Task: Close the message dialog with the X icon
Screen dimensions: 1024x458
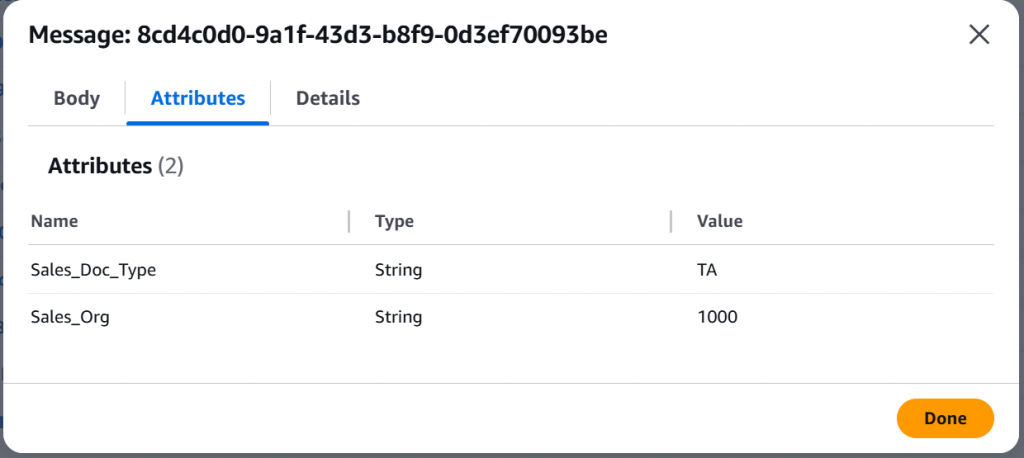Action: (x=979, y=35)
